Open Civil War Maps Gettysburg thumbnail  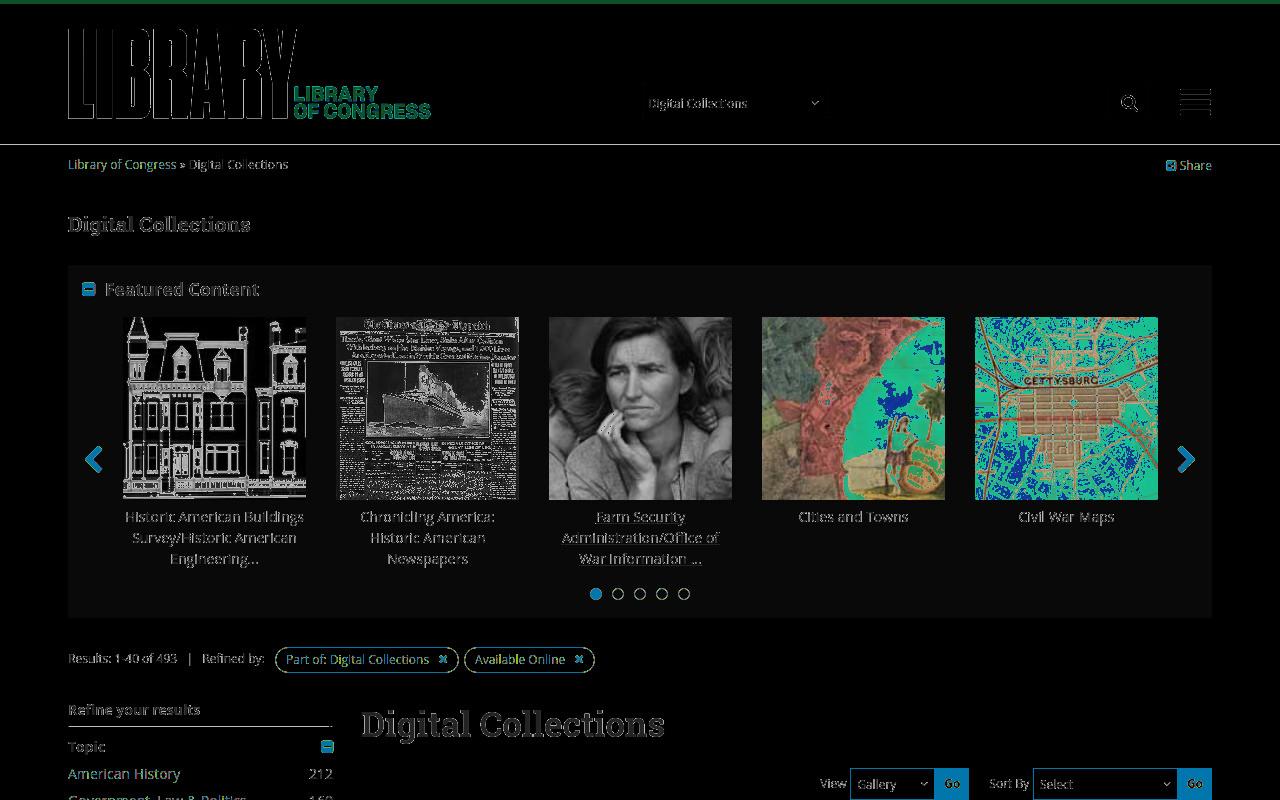tap(1066, 408)
